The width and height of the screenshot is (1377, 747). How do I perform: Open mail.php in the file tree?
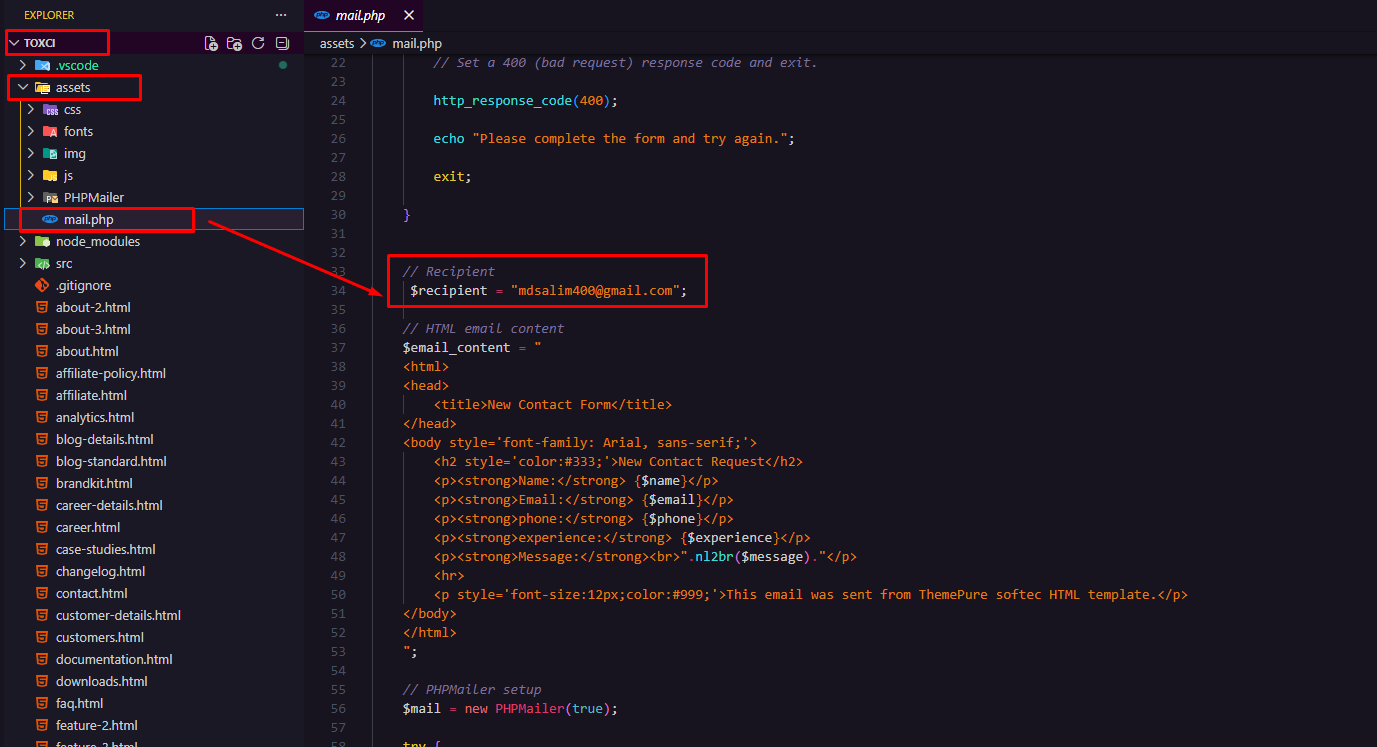click(x=152, y=219)
